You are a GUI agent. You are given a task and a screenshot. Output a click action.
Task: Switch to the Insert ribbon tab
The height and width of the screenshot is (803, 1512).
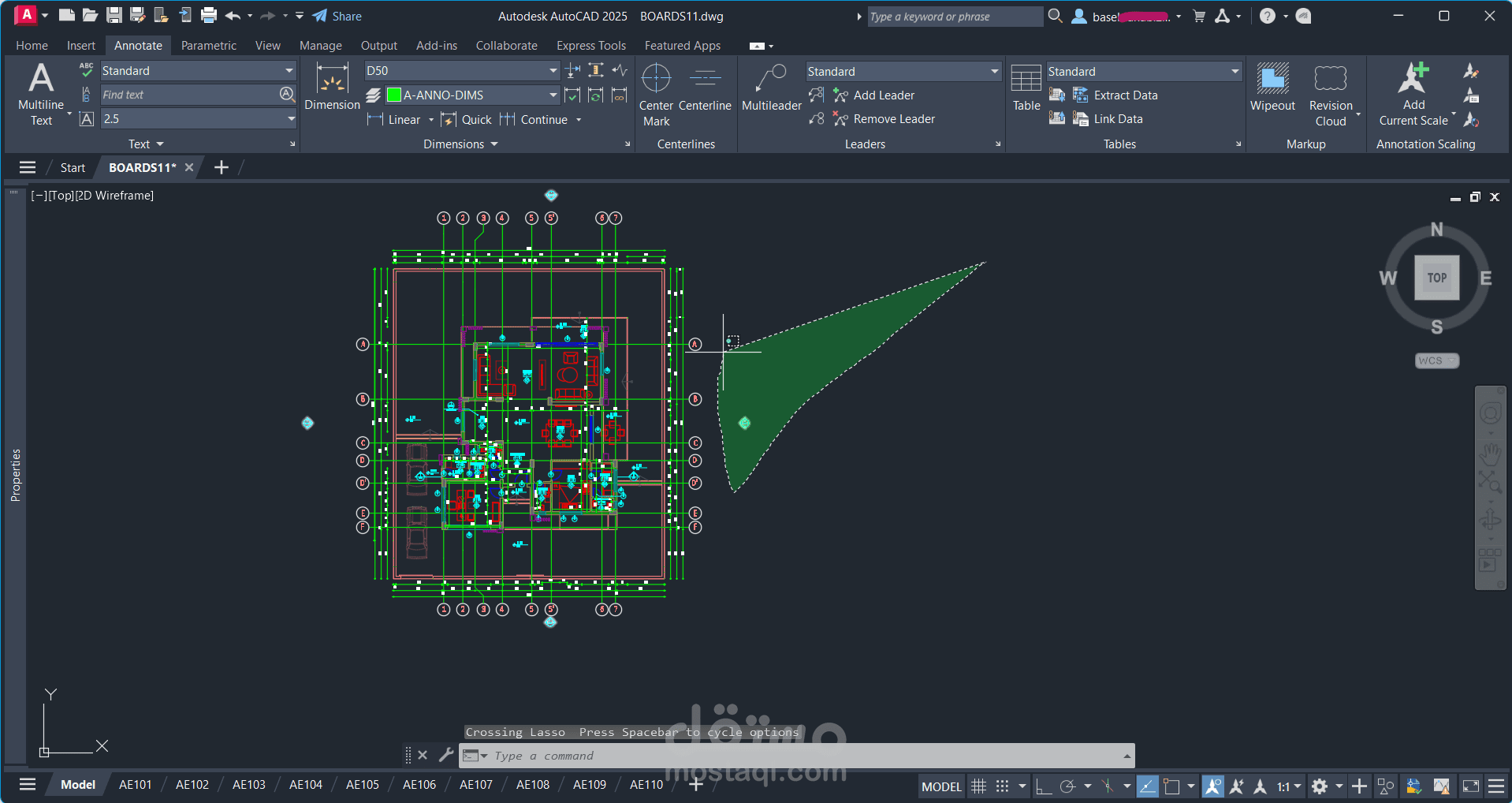pyautogui.click(x=81, y=45)
